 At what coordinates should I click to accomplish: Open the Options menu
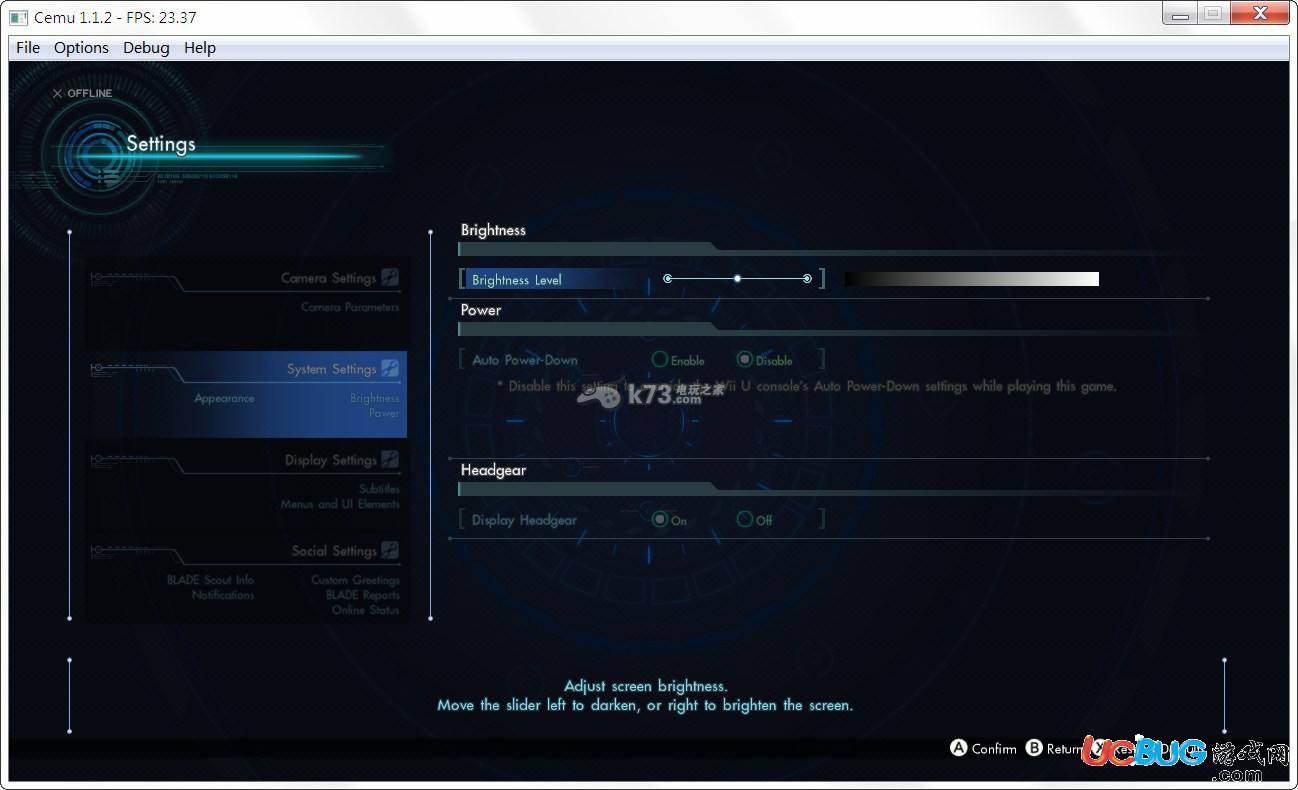click(x=81, y=47)
